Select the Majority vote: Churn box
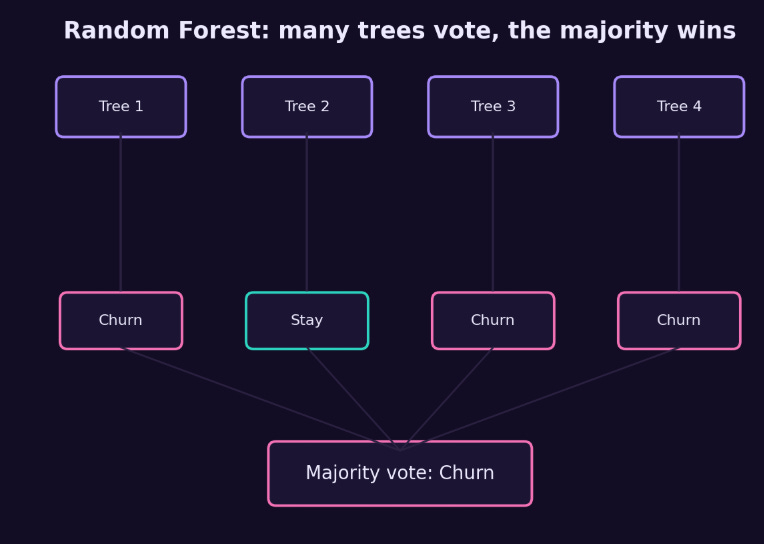This screenshot has height=544, width=764. (x=400, y=473)
